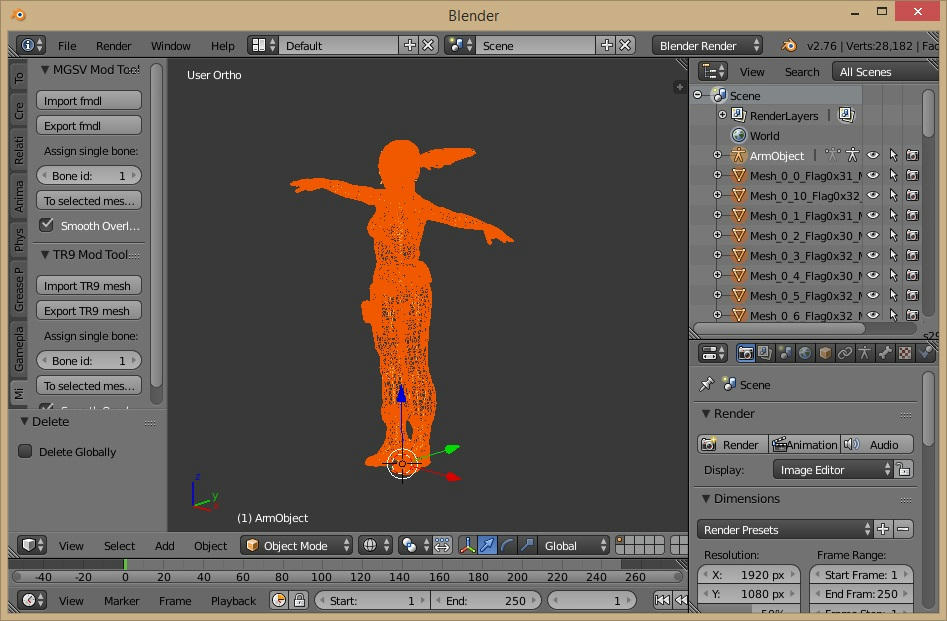Open the Object Mode dropdown
This screenshot has width=947, height=621.
point(298,546)
